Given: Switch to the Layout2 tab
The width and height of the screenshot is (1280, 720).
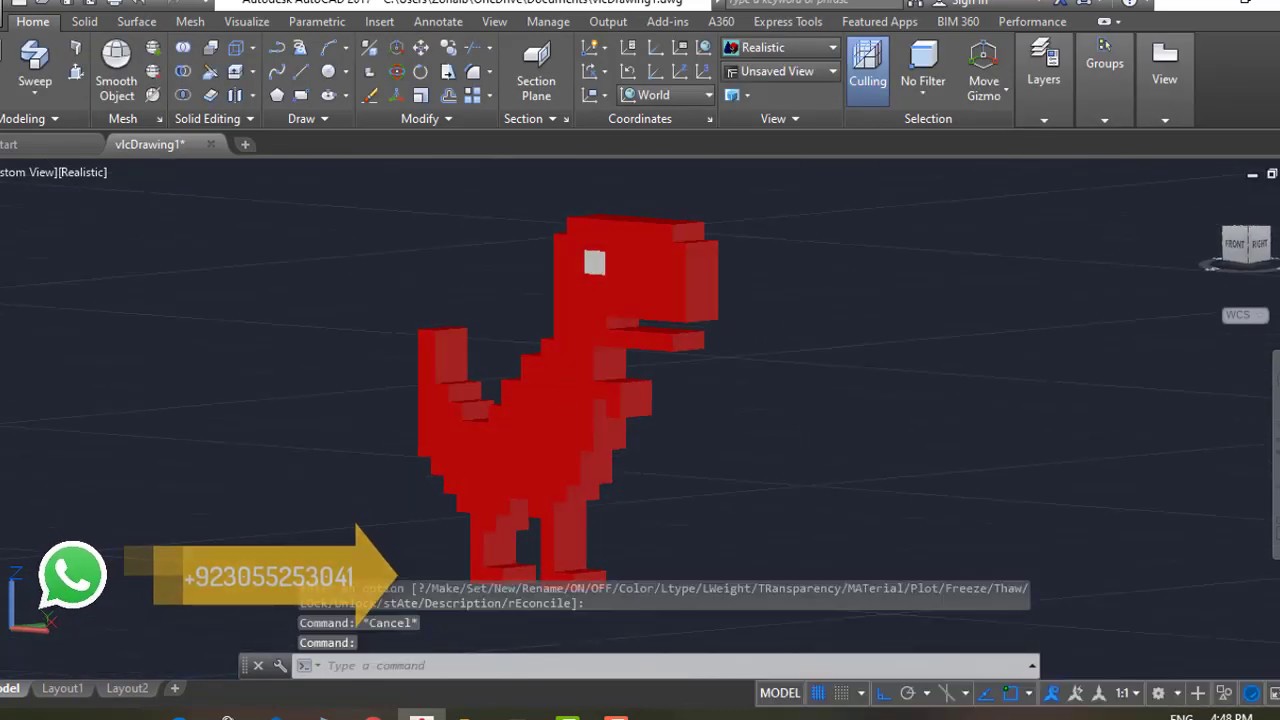Looking at the screenshot, I should [127, 688].
